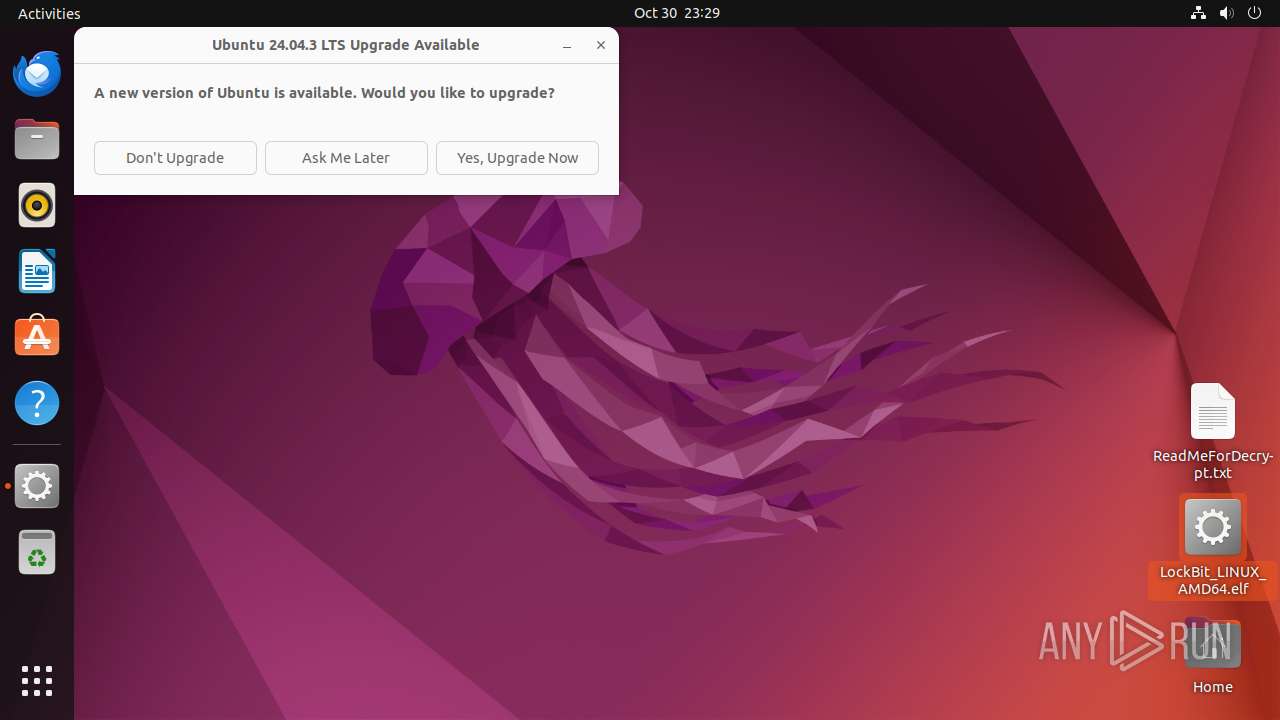The height and width of the screenshot is (720, 1280).
Task: Minimize the Upgrade Available dialog
Action: [567, 46]
